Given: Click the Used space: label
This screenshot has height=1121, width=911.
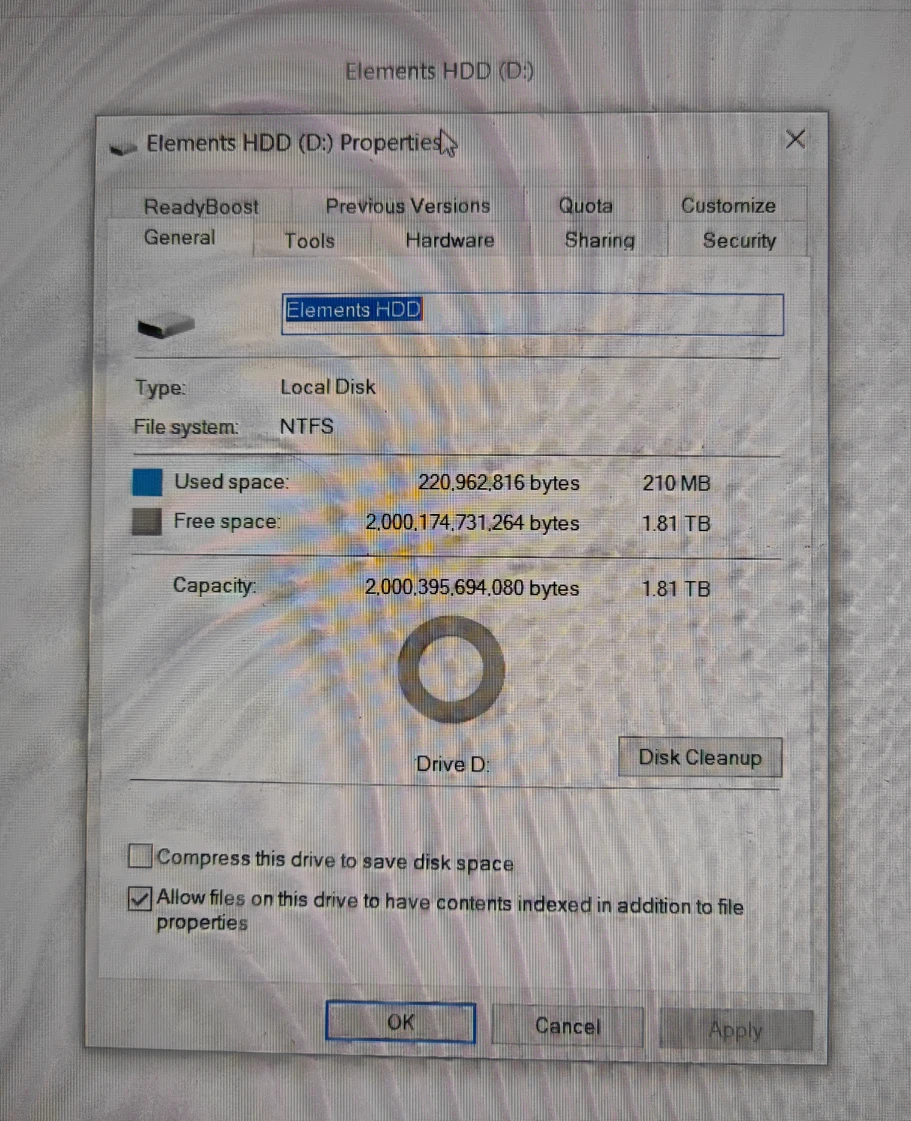Looking at the screenshot, I should (232, 482).
